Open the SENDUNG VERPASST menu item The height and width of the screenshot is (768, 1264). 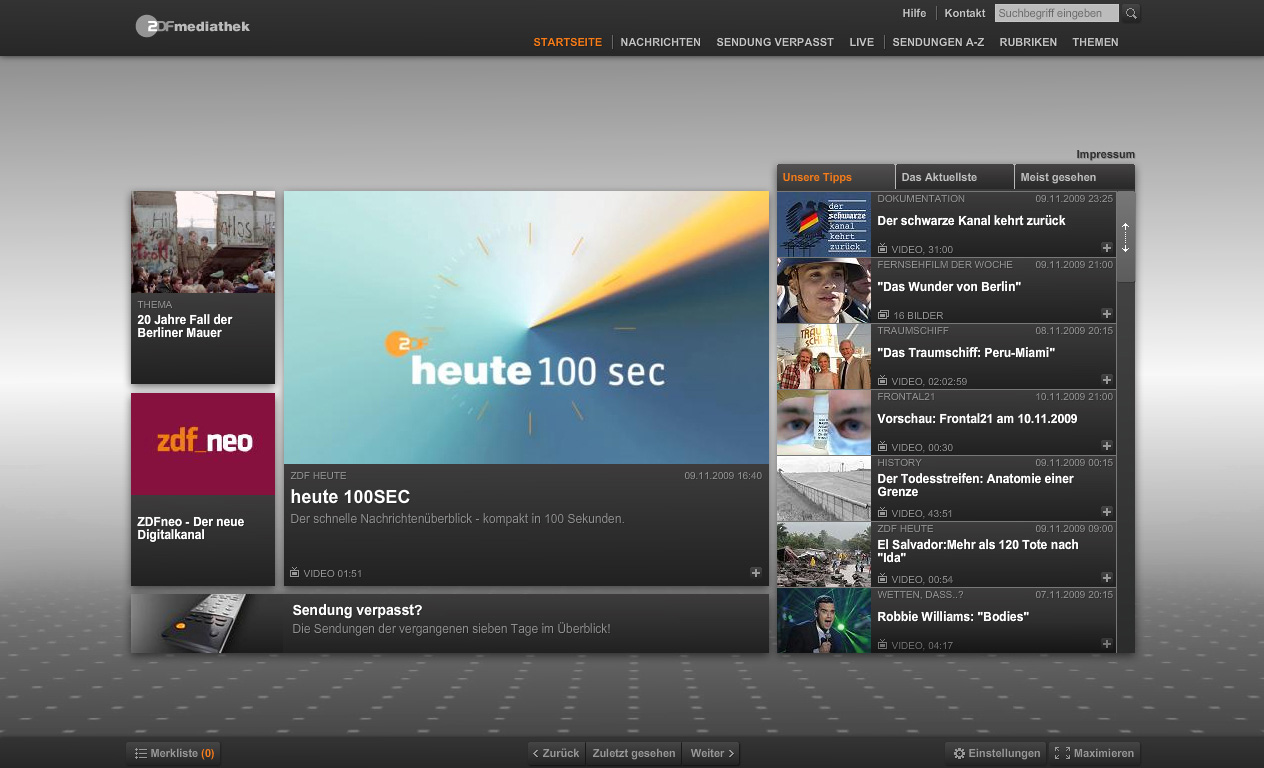[775, 42]
